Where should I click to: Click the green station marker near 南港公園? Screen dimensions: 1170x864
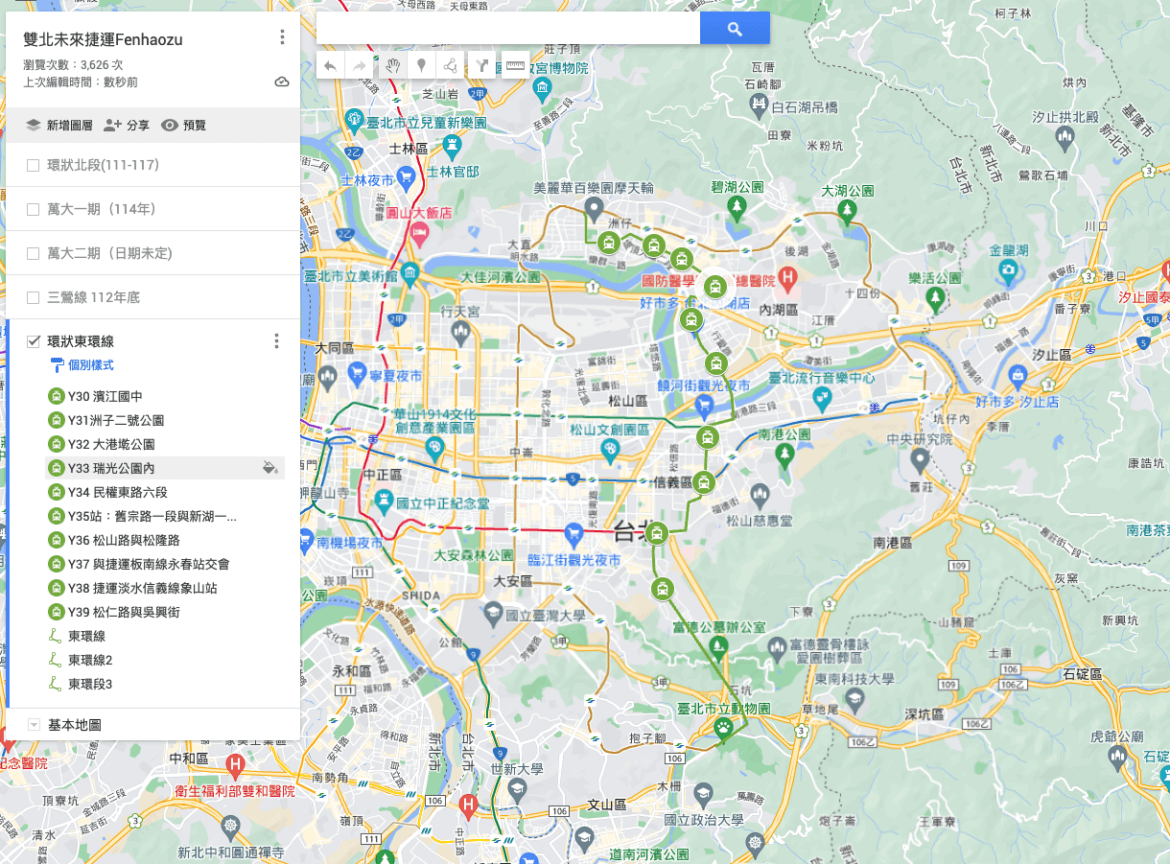707,437
